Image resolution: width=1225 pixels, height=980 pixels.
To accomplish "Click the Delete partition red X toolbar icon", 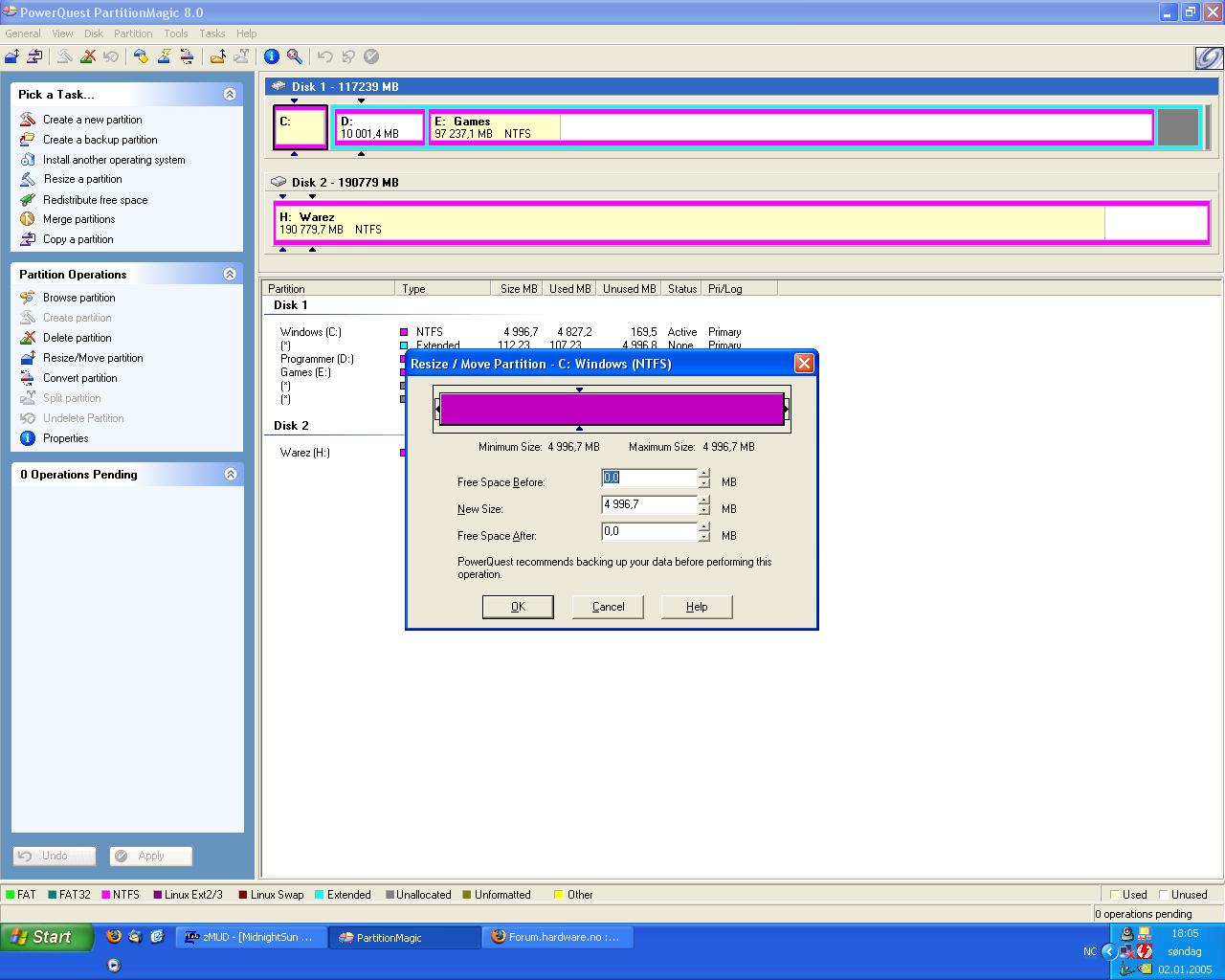I will [x=87, y=56].
